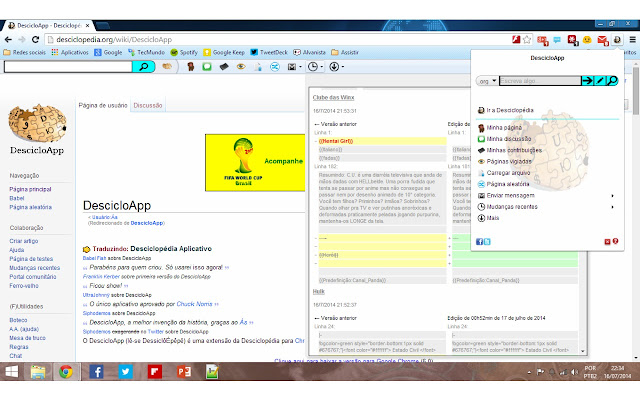
Task: Open Facebook from the Windows taskbar
Action: (96, 372)
